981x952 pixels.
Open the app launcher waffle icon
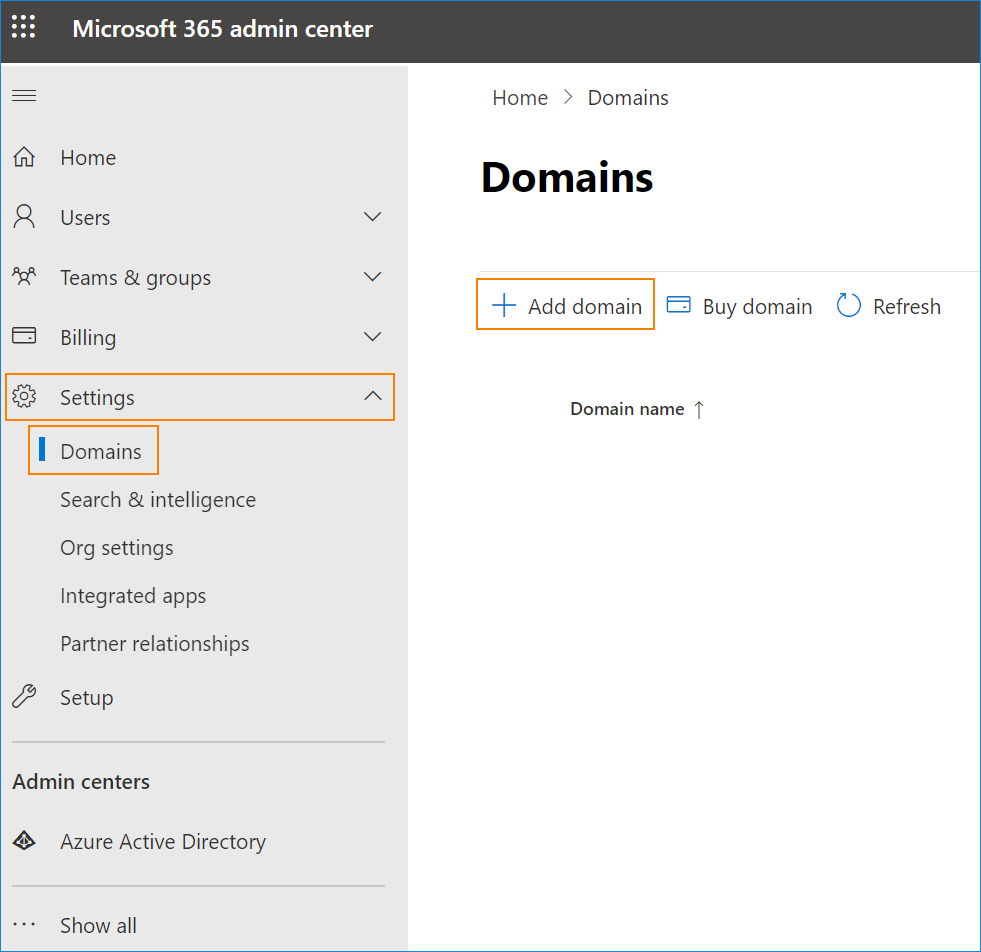(x=24, y=27)
